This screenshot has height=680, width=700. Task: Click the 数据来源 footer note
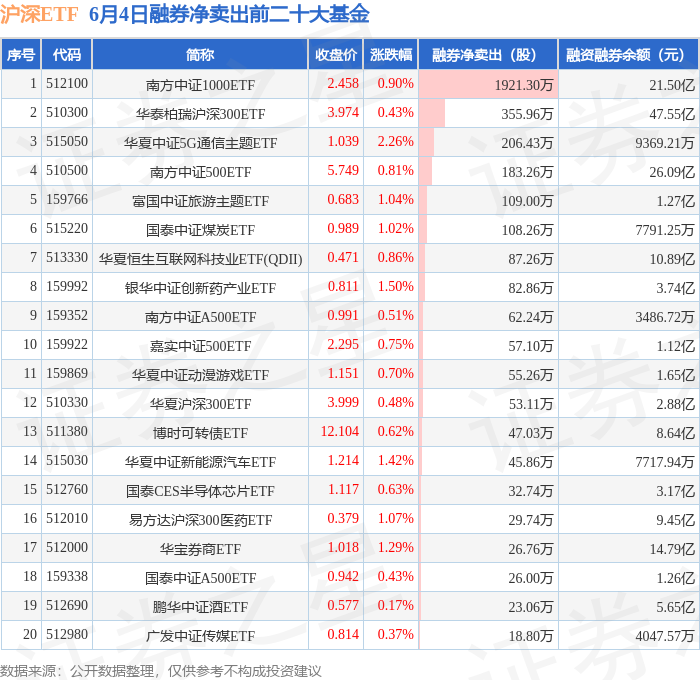161,671
